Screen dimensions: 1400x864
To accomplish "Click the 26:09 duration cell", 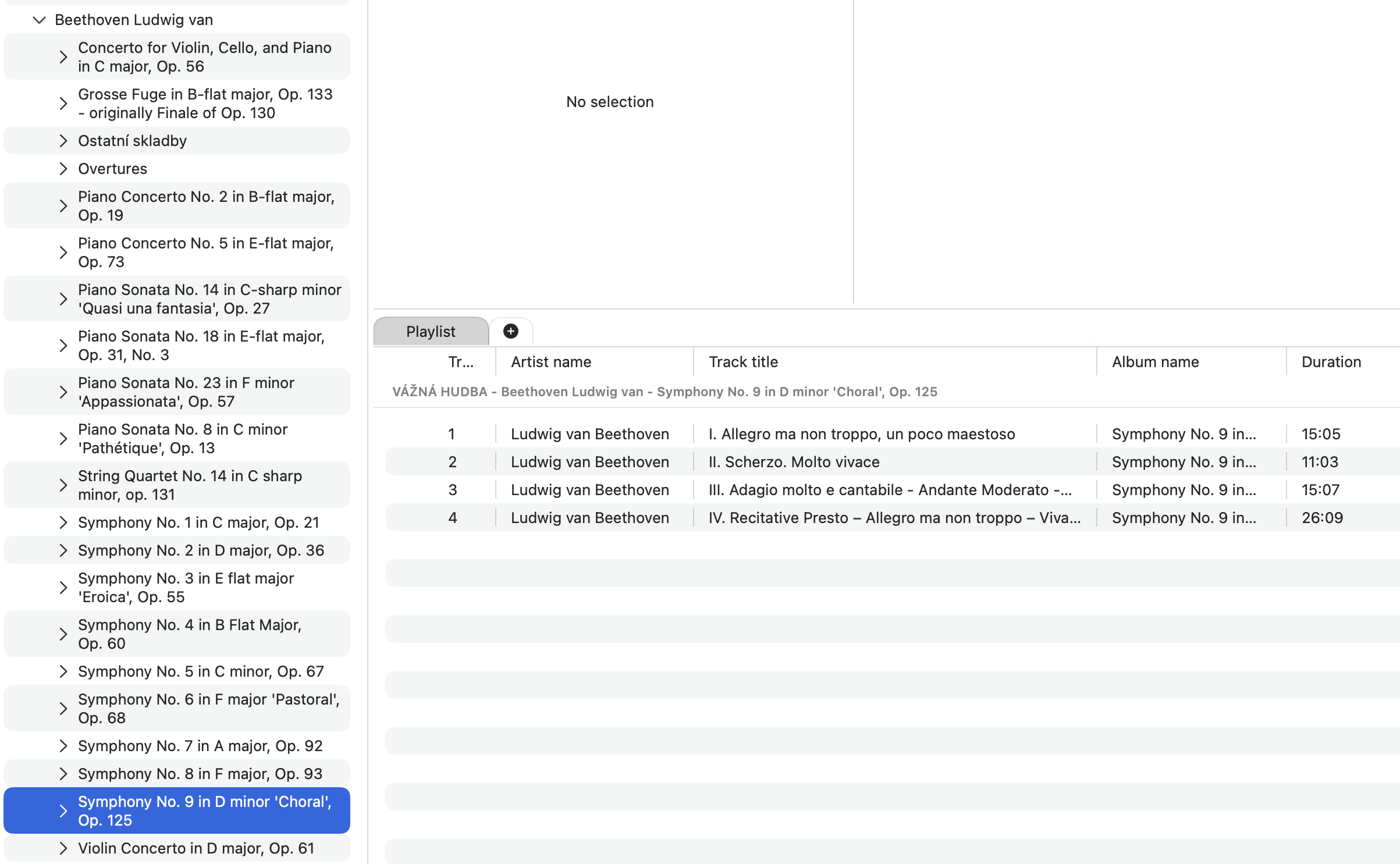I will (1322, 518).
